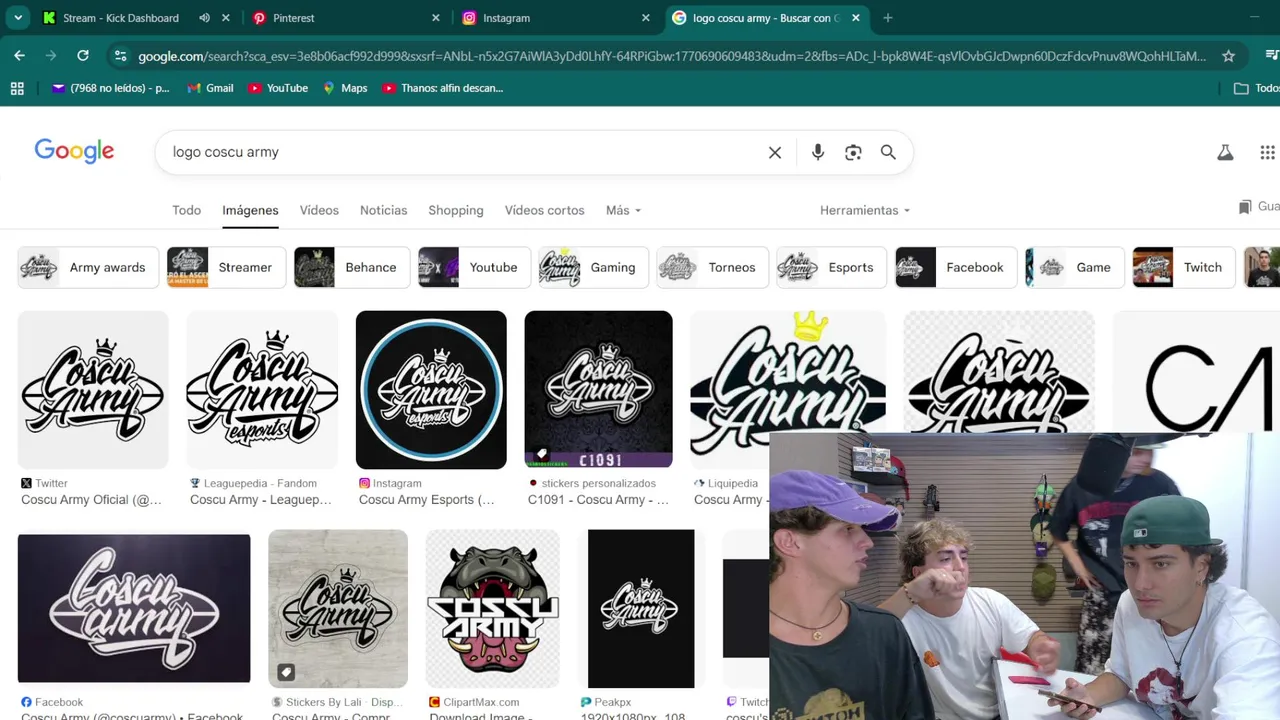The height and width of the screenshot is (720, 1280).
Task: Open the 'Todos' bookmarks folder
Action: 1257,88
